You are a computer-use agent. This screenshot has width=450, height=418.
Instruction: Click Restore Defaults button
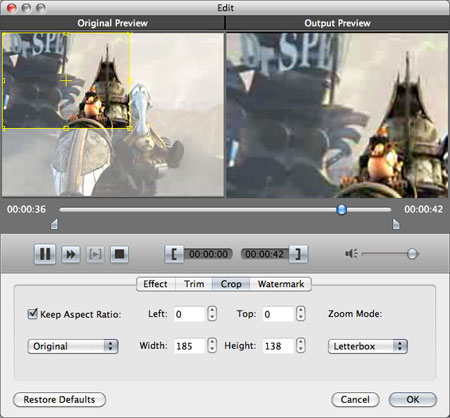pyautogui.click(x=59, y=399)
